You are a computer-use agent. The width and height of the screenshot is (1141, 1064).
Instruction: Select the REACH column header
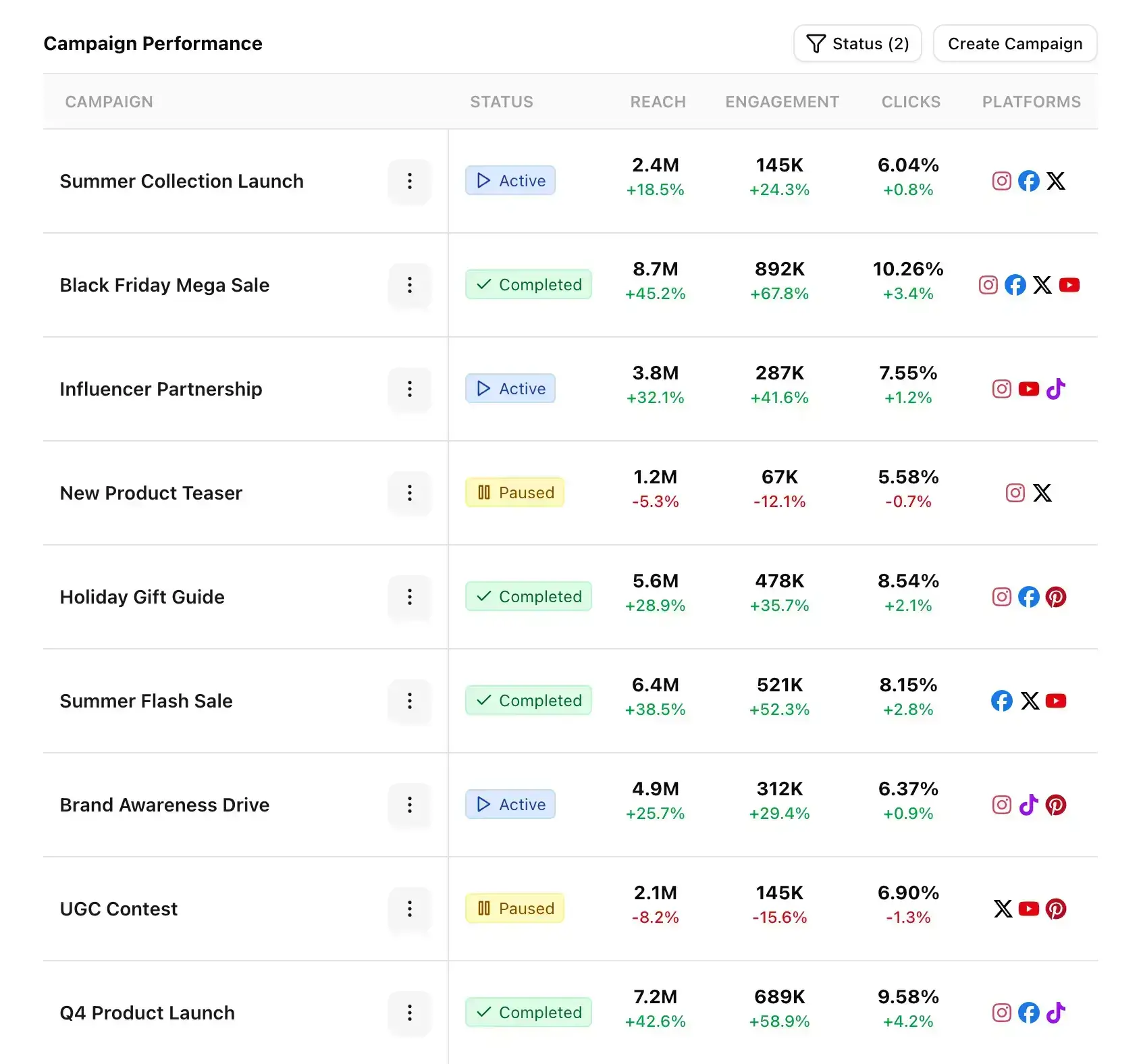tap(658, 101)
